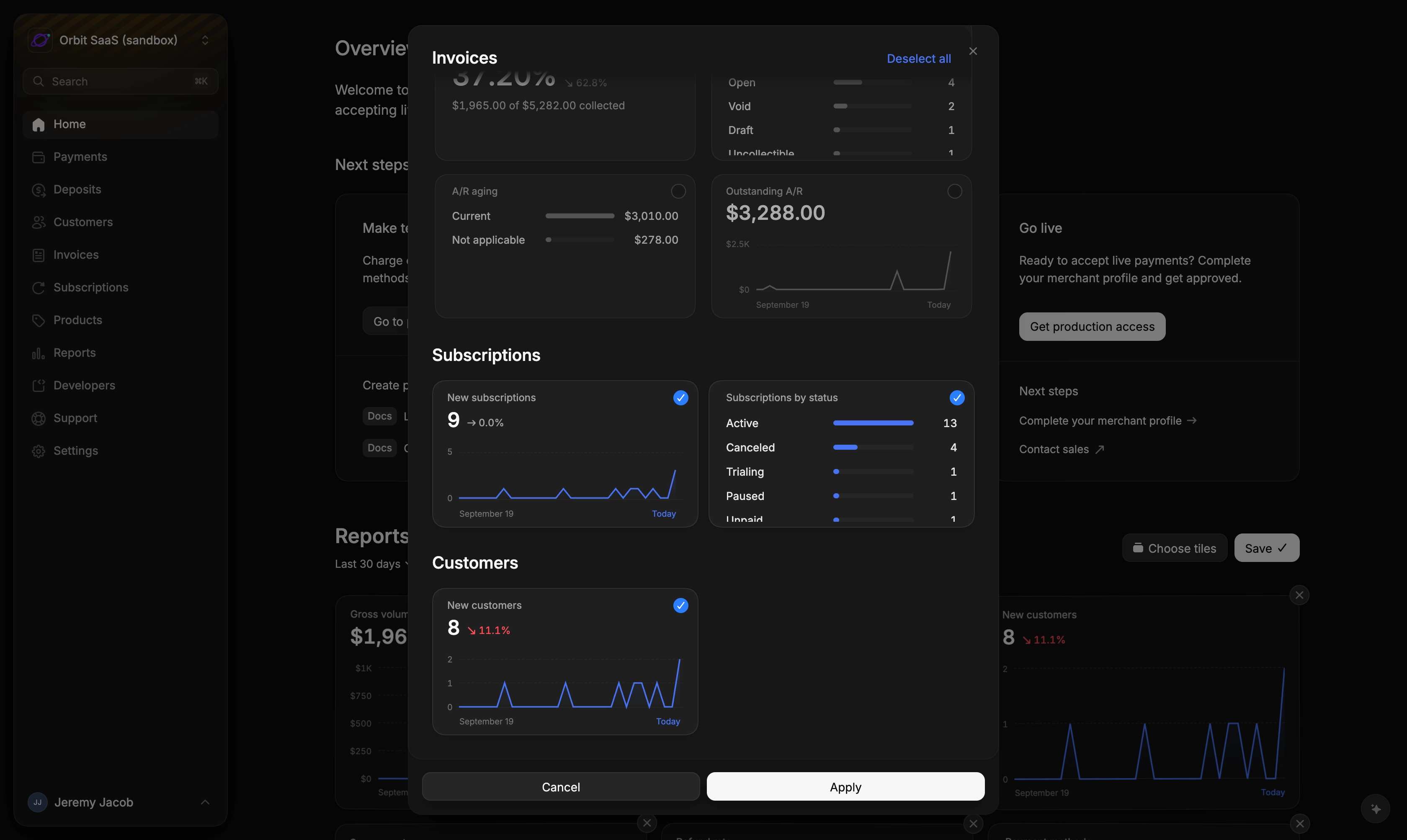Click the Support lifebuoy icon

coord(39,418)
